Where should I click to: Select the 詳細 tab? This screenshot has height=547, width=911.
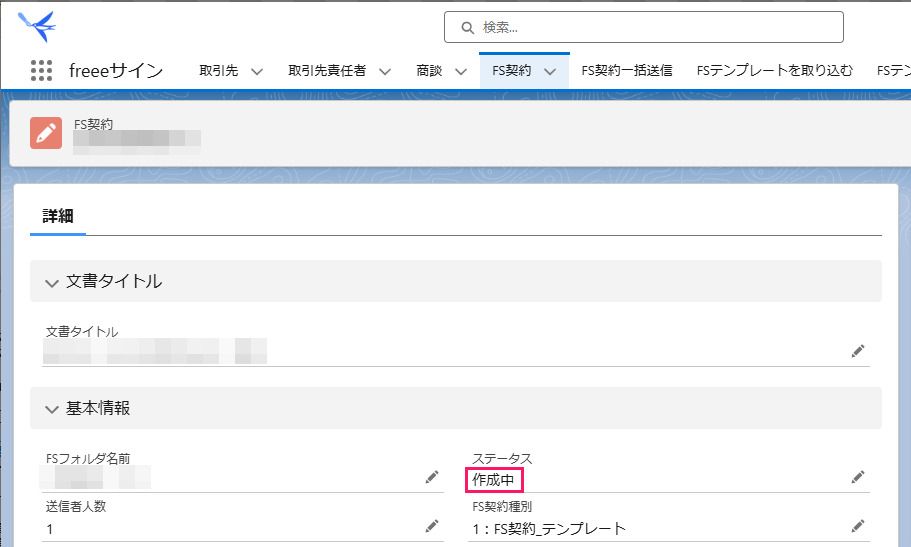coord(58,216)
